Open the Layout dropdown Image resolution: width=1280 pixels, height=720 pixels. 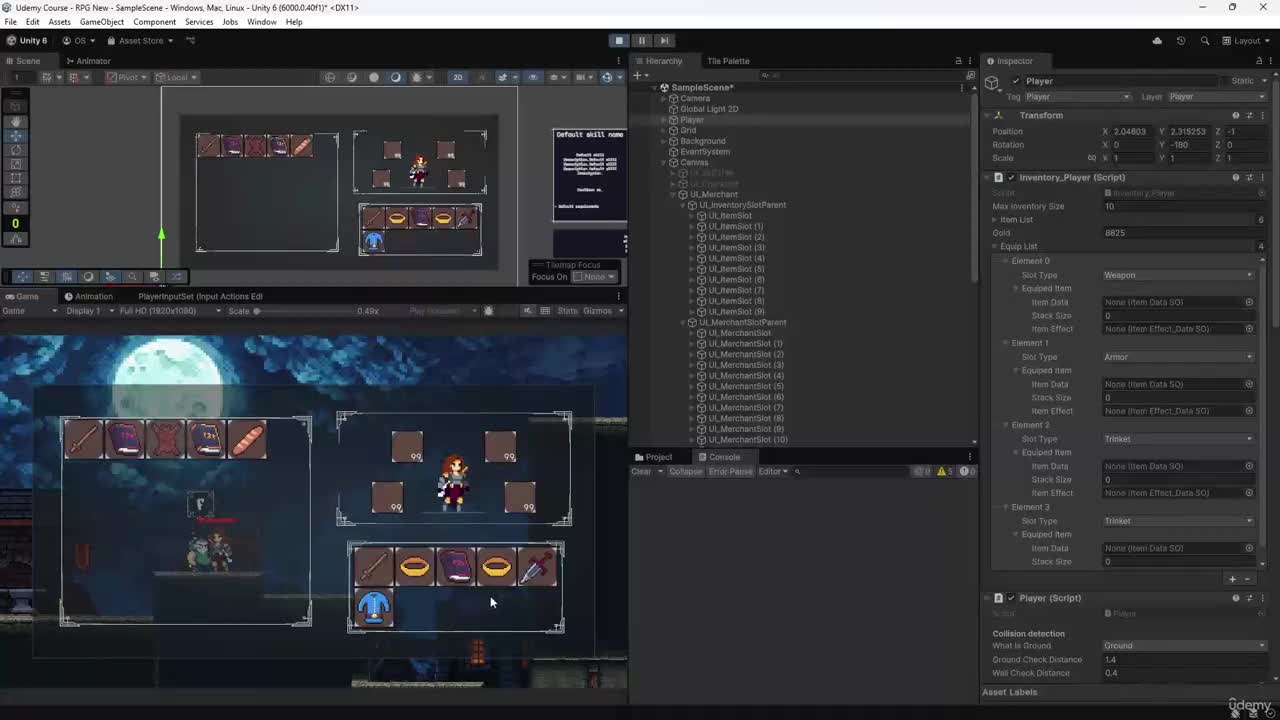[1247, 41]
